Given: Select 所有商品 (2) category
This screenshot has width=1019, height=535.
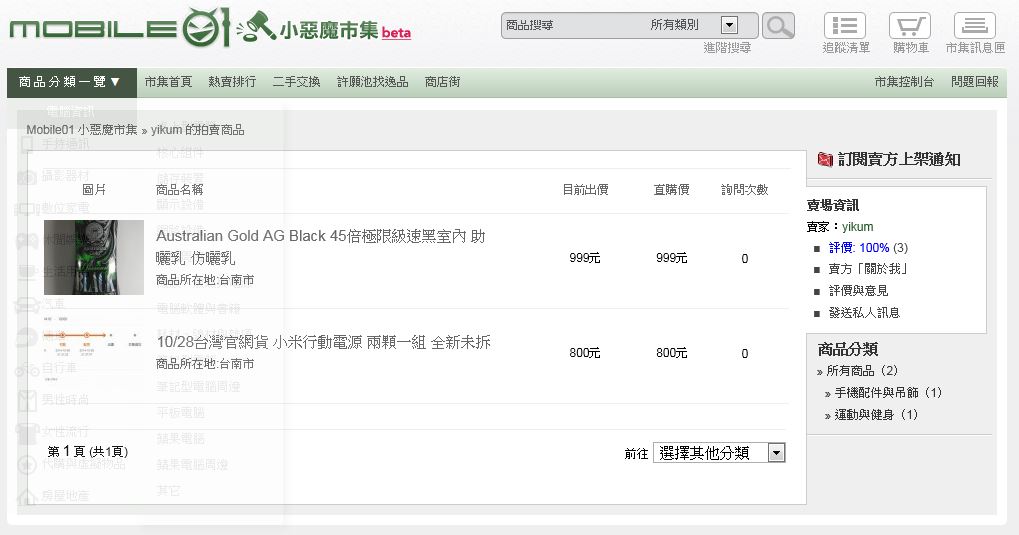Looking at the screenshot, I should [862, 371].
